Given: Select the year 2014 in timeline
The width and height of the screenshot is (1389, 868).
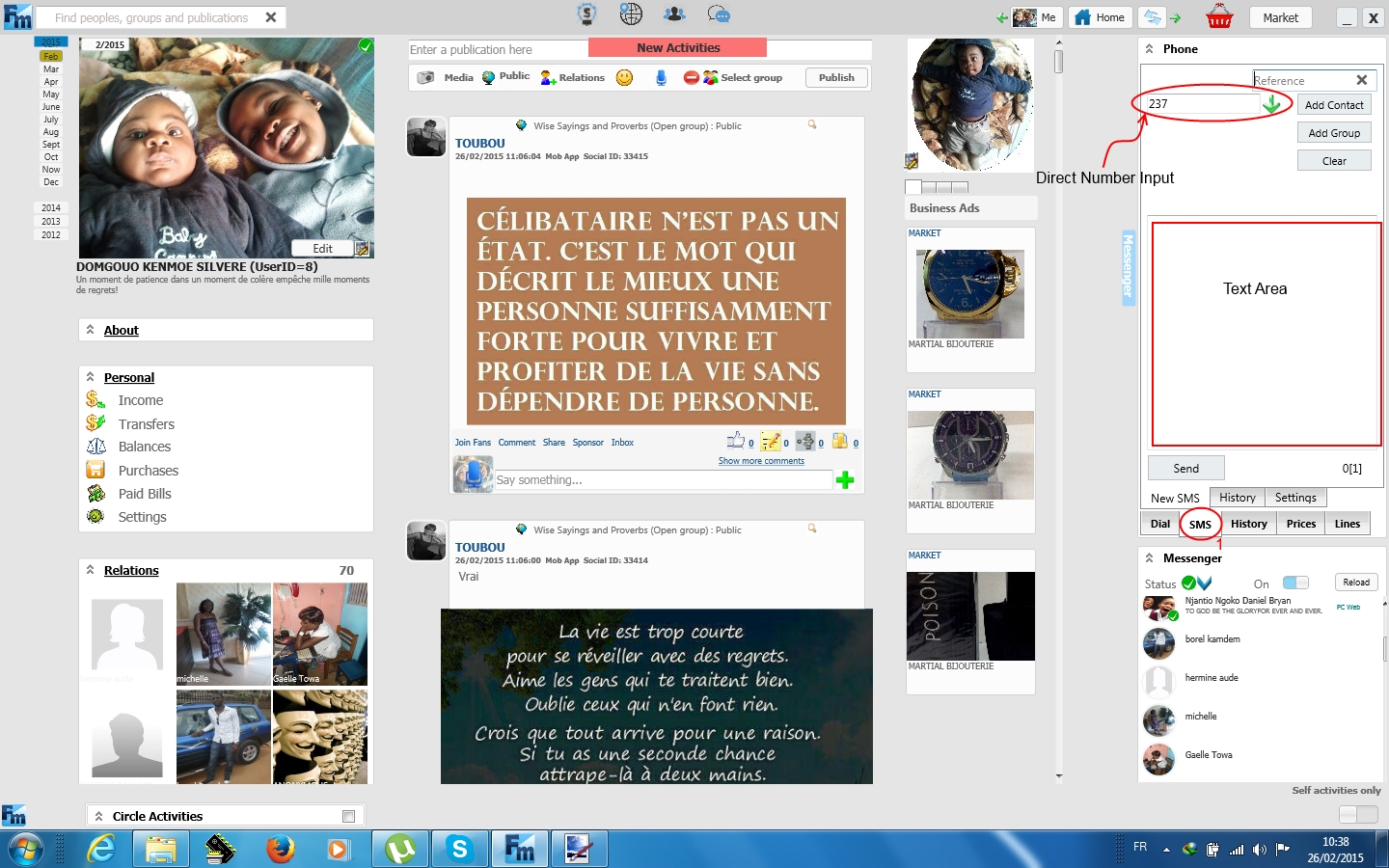Looking at the screenshot, I should point(51,207).
